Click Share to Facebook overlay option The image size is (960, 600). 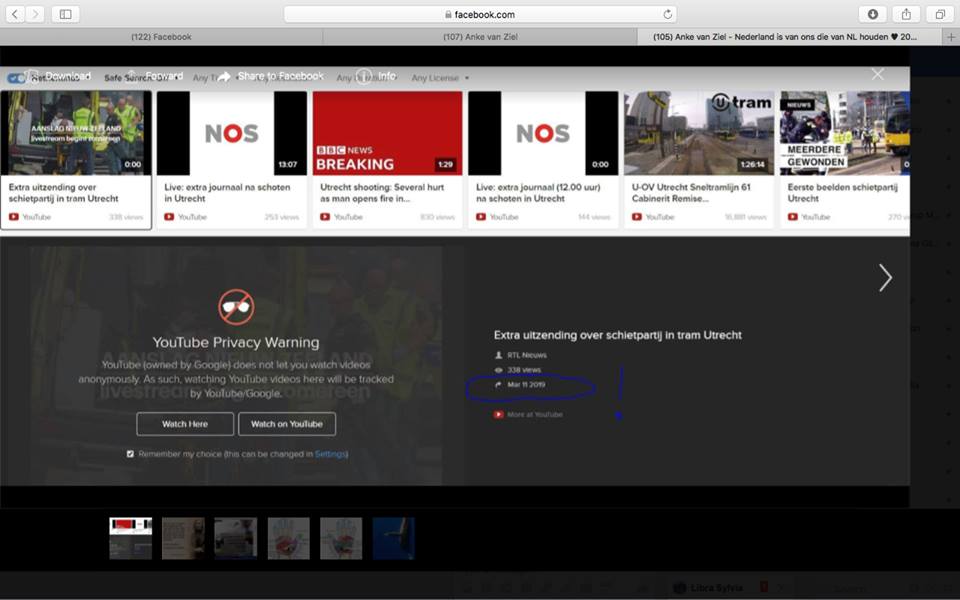tap(271, 76)
